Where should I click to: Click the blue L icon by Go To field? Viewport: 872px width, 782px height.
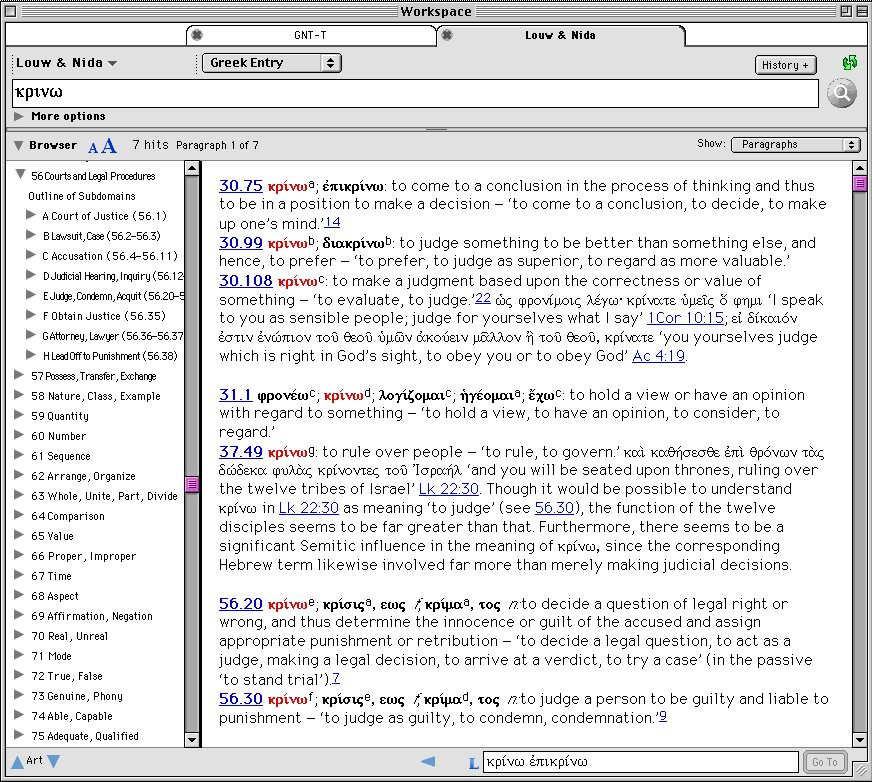click(x=473, y=763)
